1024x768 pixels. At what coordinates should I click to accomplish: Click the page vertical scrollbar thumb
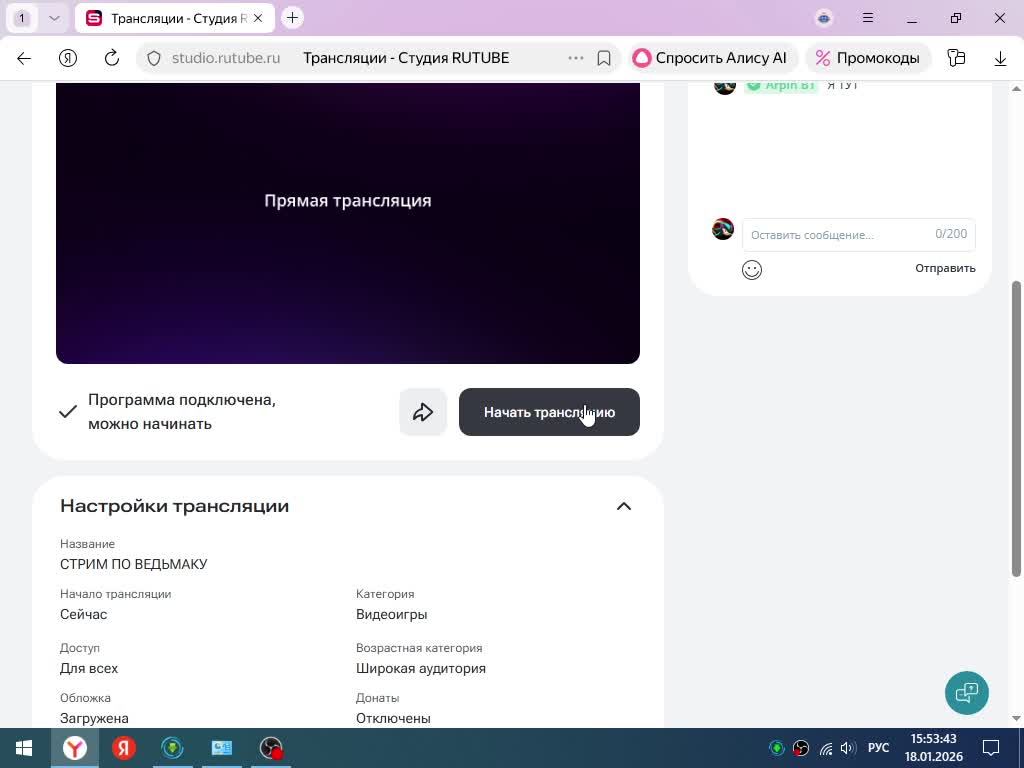pos(1016,428)
